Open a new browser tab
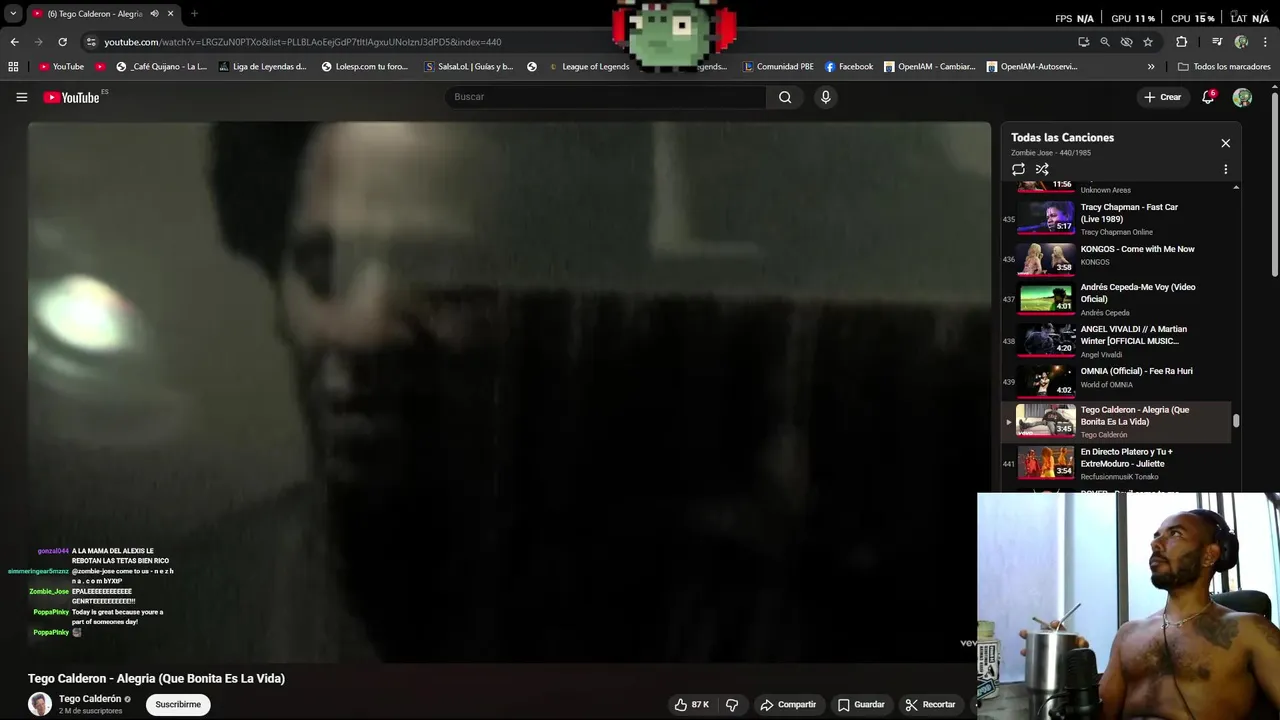The height and width of the screenshot is (720, 1280). tap(194, 14)
